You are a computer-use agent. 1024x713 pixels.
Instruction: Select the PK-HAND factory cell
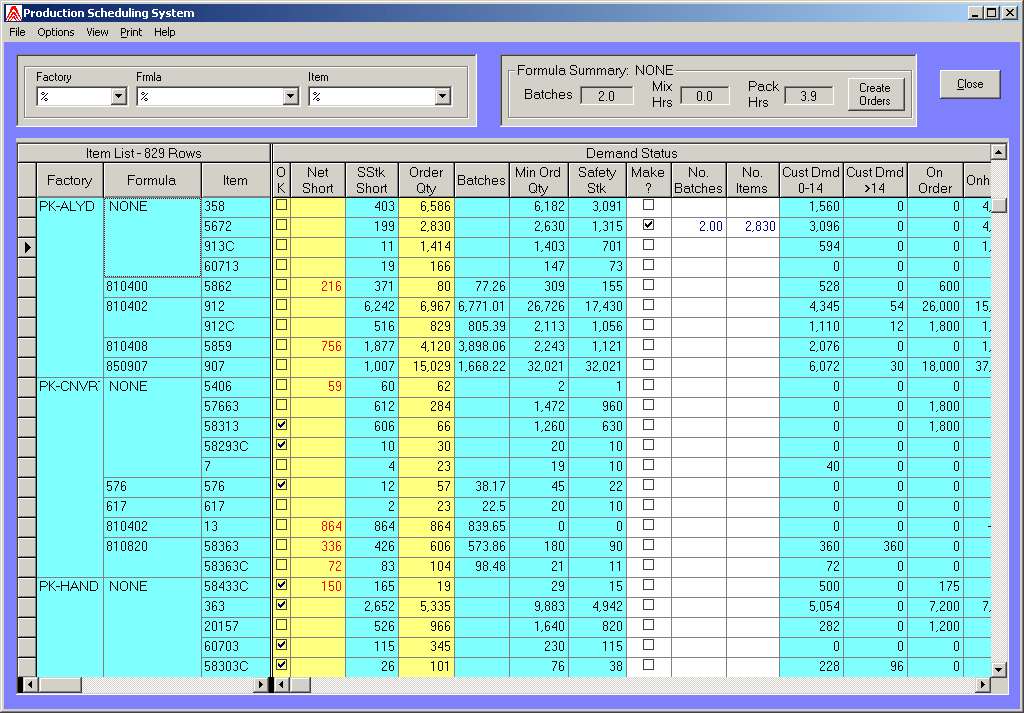(70, 627)
